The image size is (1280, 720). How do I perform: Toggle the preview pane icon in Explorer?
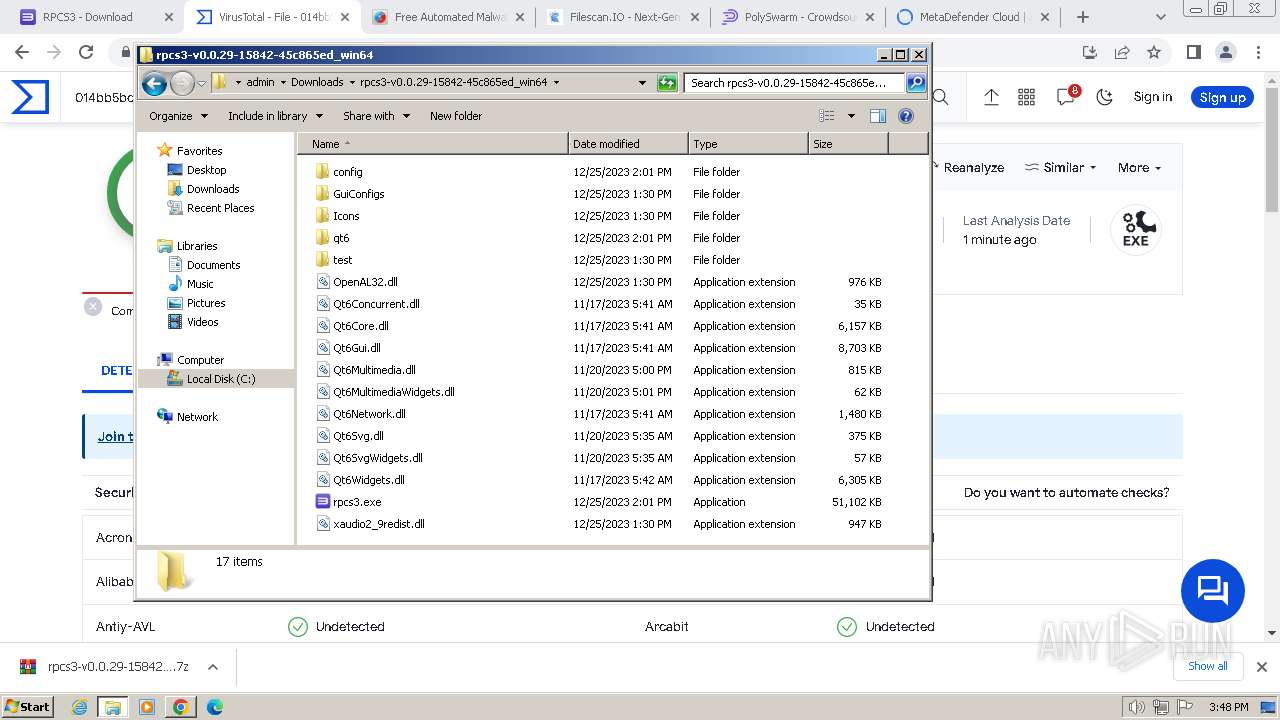(x=878, y=116)
